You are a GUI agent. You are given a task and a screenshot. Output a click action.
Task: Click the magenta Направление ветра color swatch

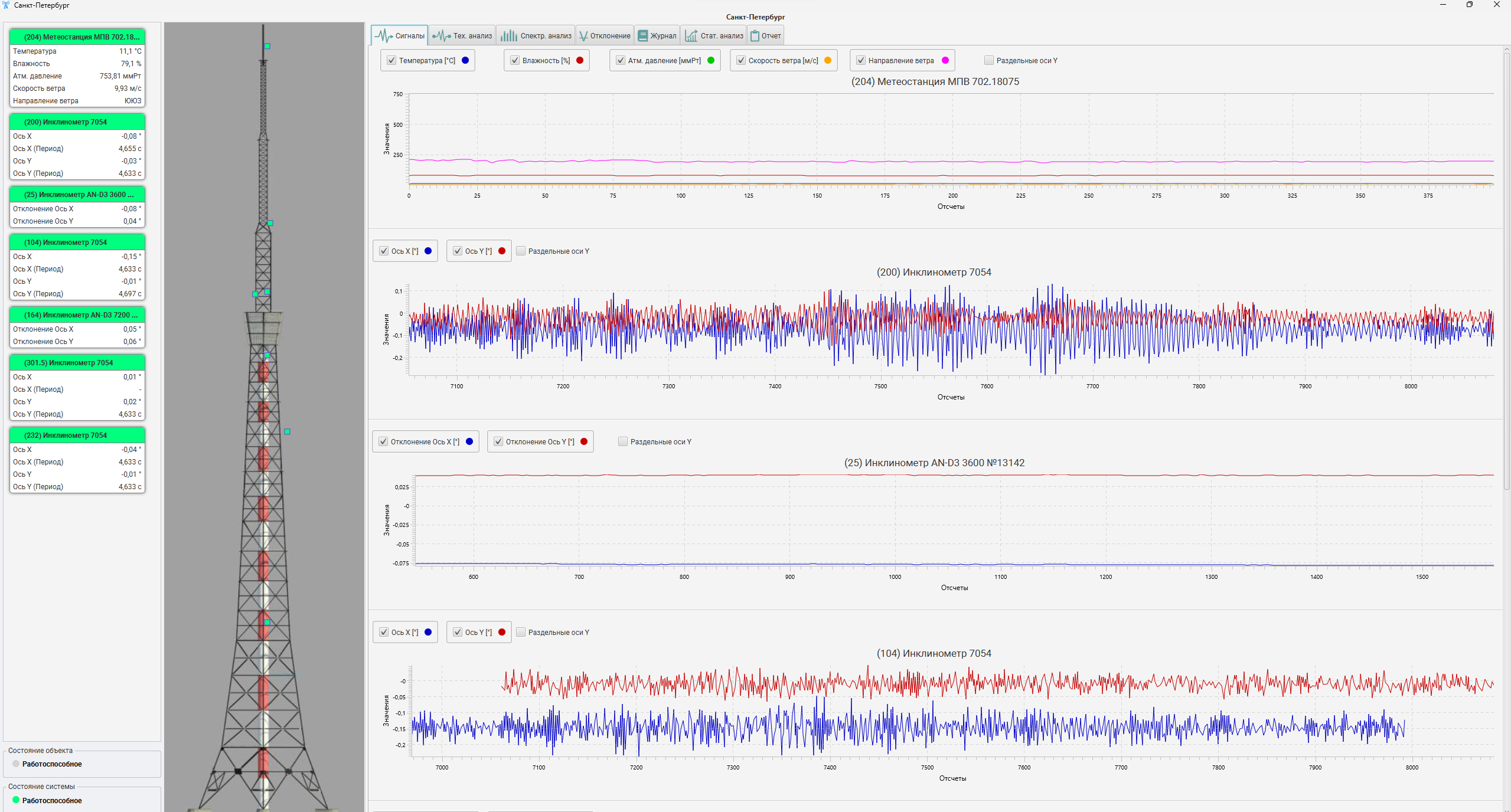(x=945, y=61)
